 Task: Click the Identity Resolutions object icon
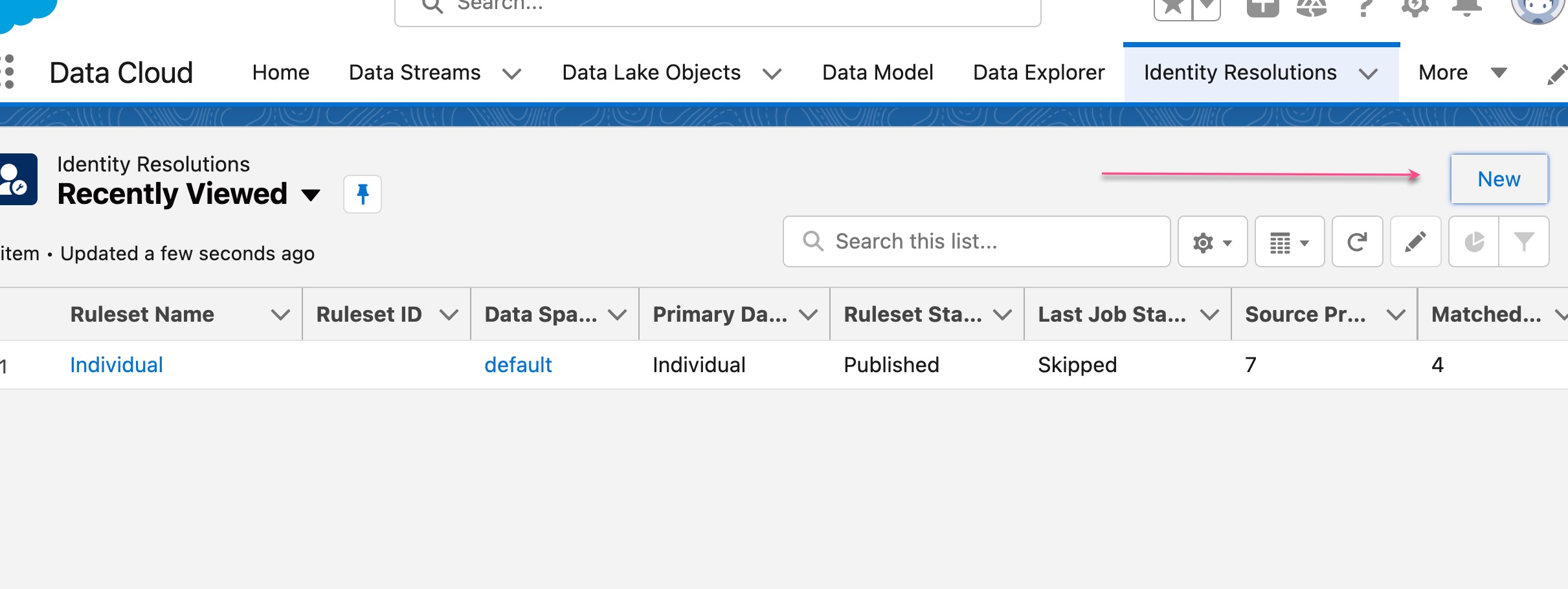[x=18, y=179]
